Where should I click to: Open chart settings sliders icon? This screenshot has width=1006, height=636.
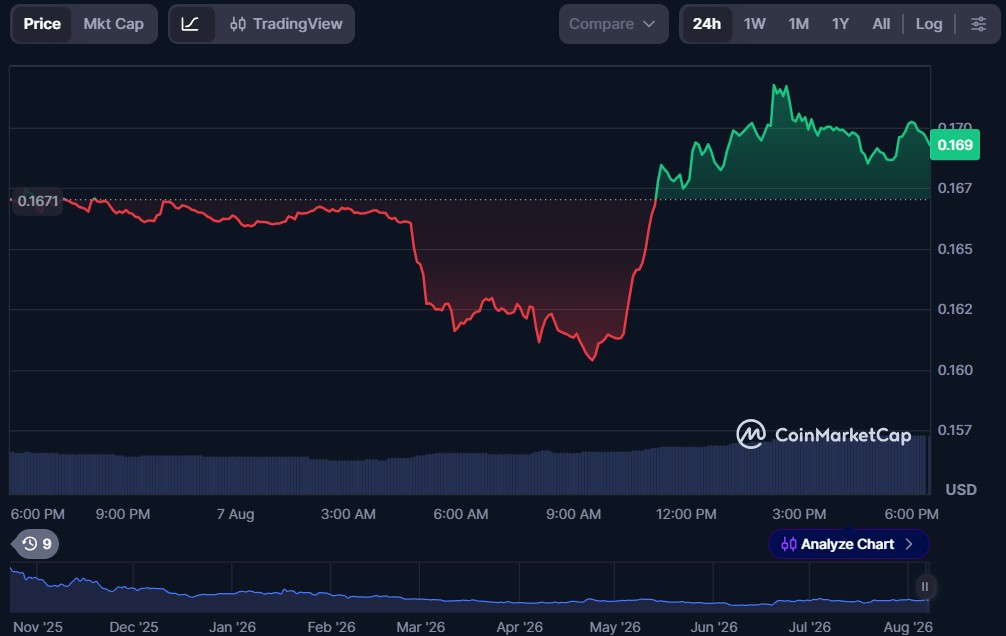pos(978,24)
